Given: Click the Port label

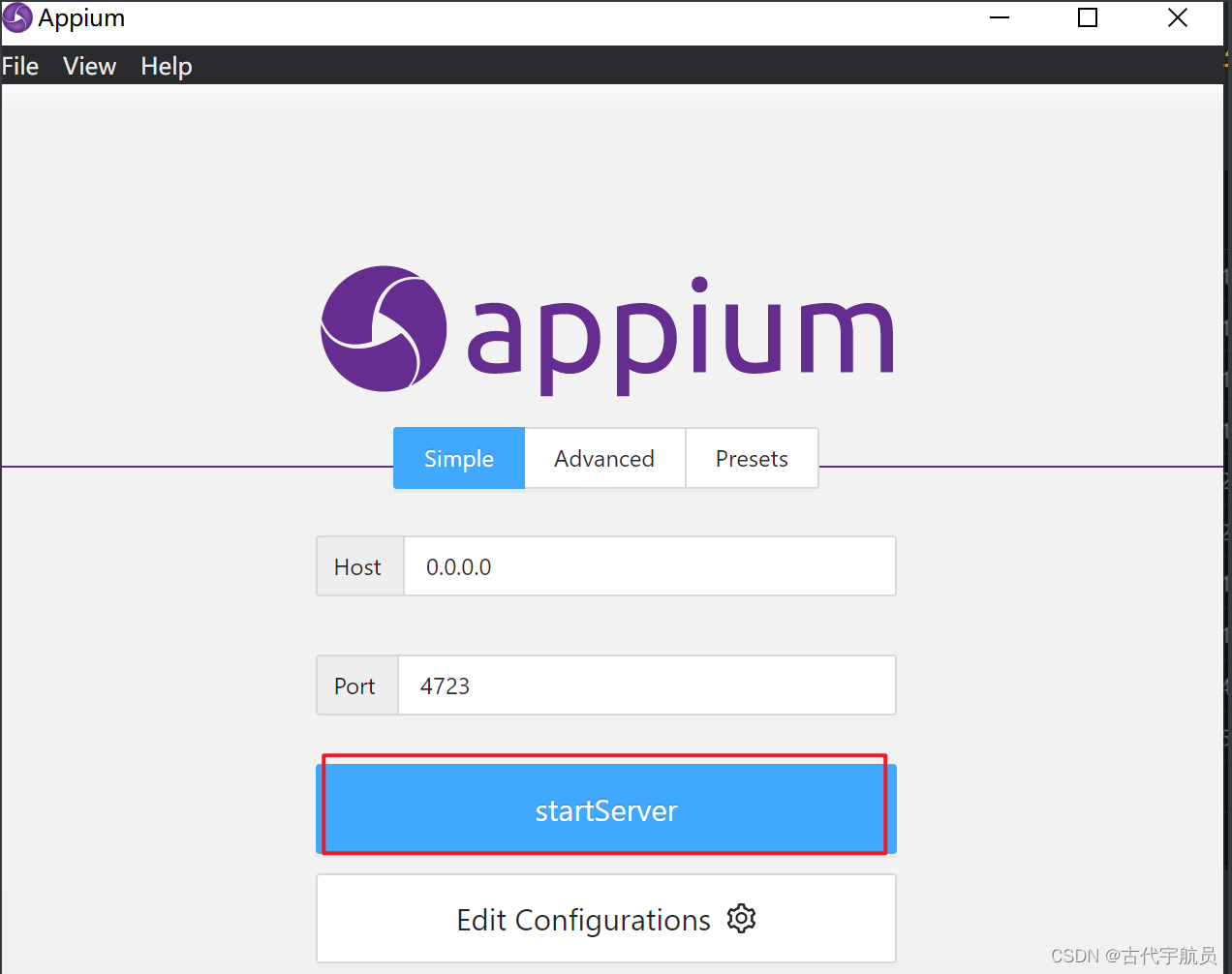Looking at the screenshot, I should (354, 685).
